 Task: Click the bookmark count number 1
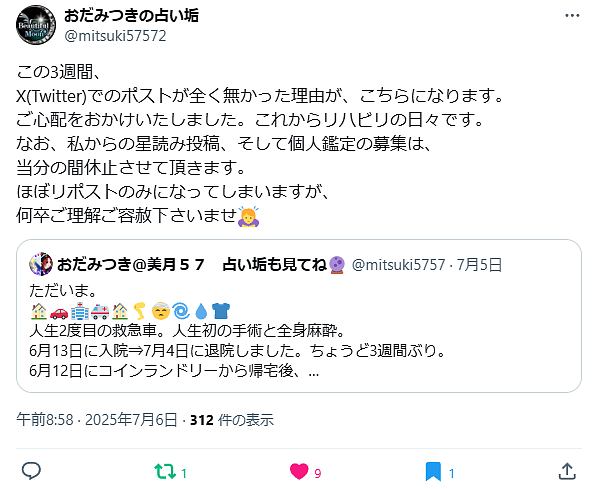[x=452, y=474]
